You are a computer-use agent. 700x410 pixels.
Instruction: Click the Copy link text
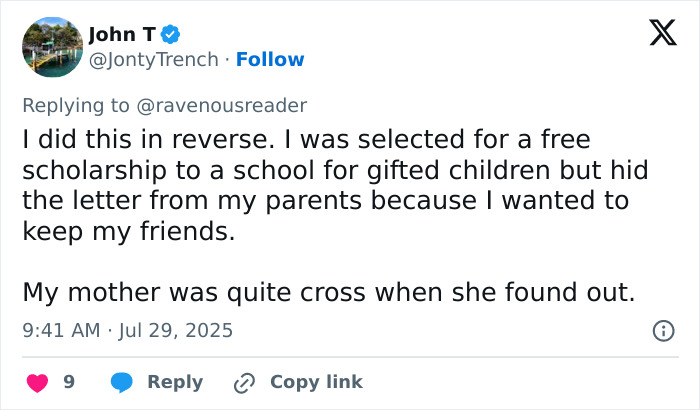pos(316,382)
